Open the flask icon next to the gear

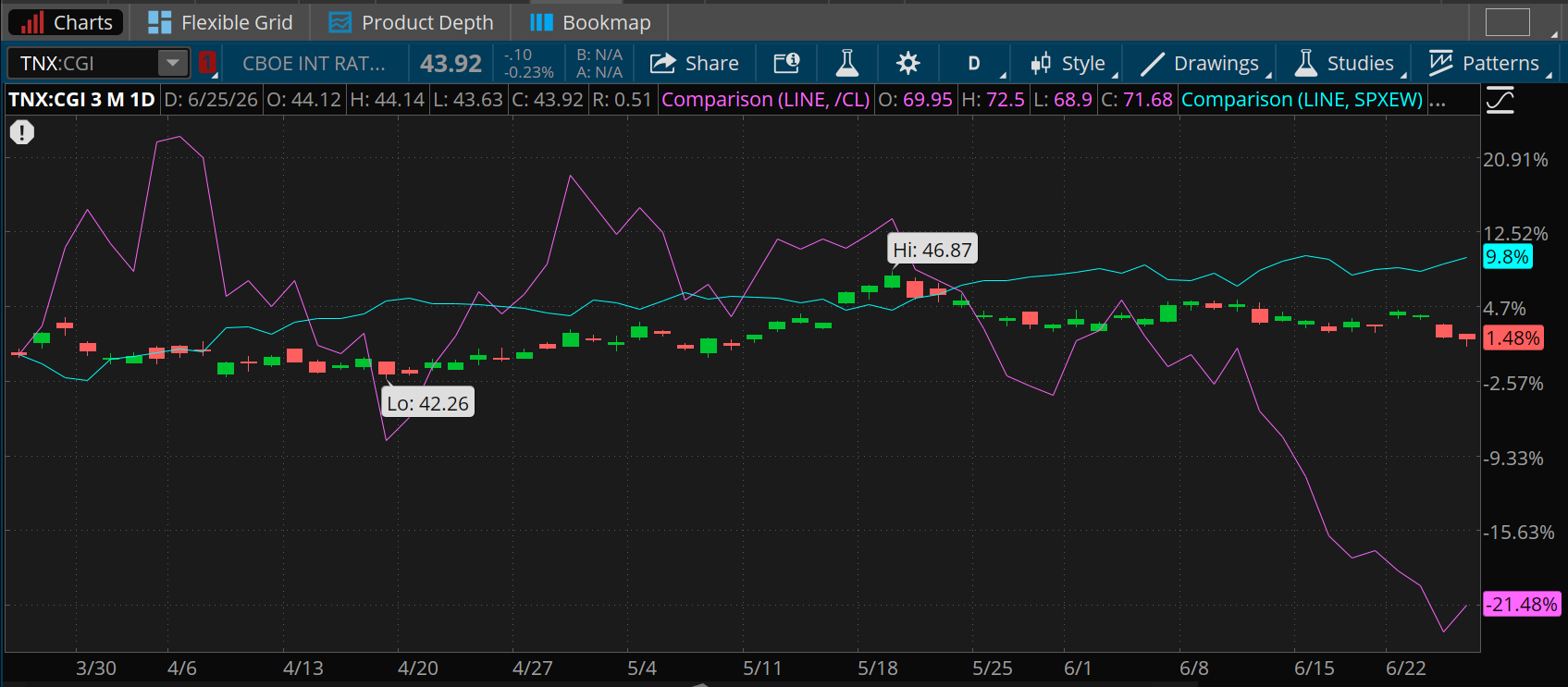coord(846,63)
